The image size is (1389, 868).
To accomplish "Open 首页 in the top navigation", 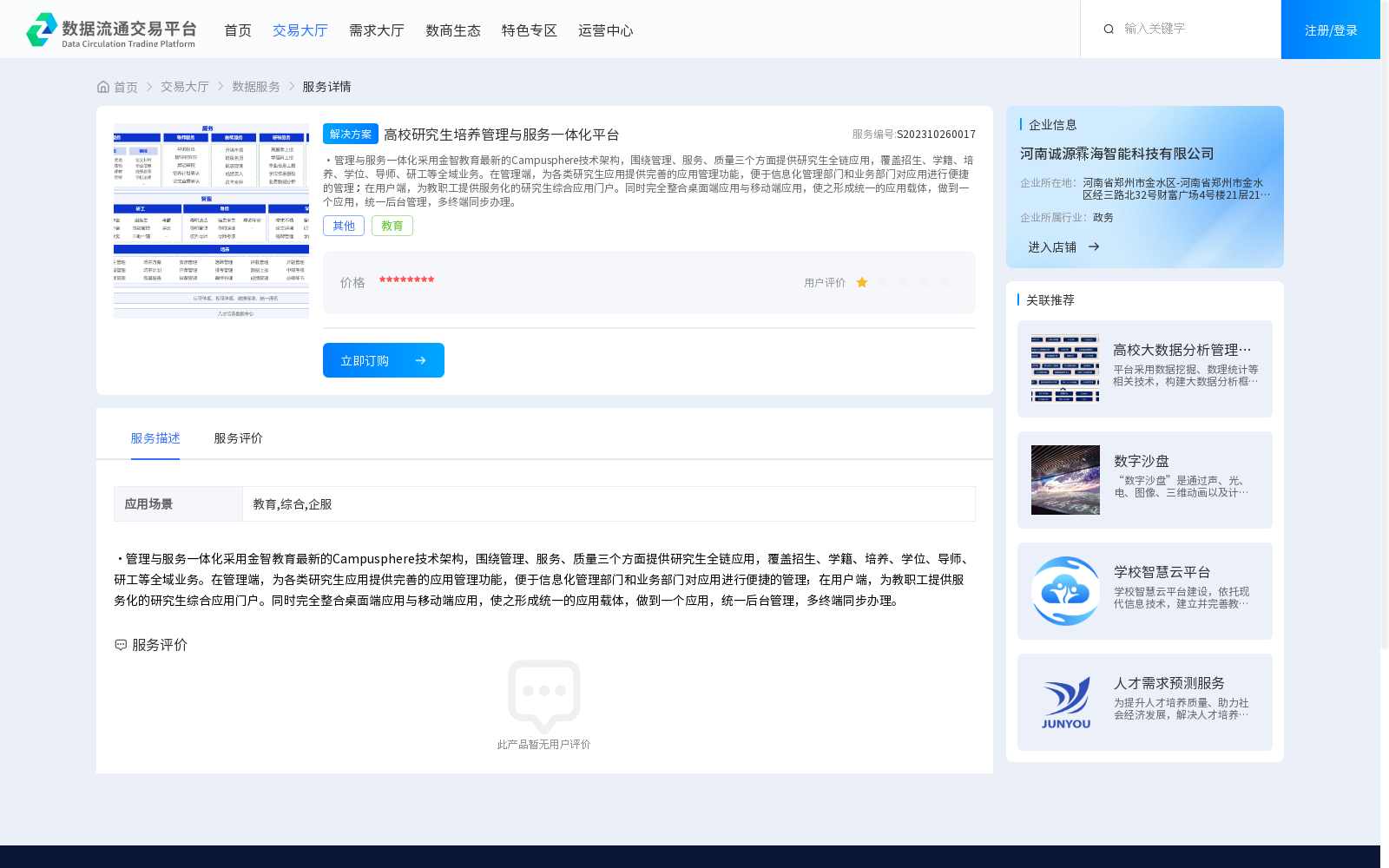I will [x=238, y=30].
